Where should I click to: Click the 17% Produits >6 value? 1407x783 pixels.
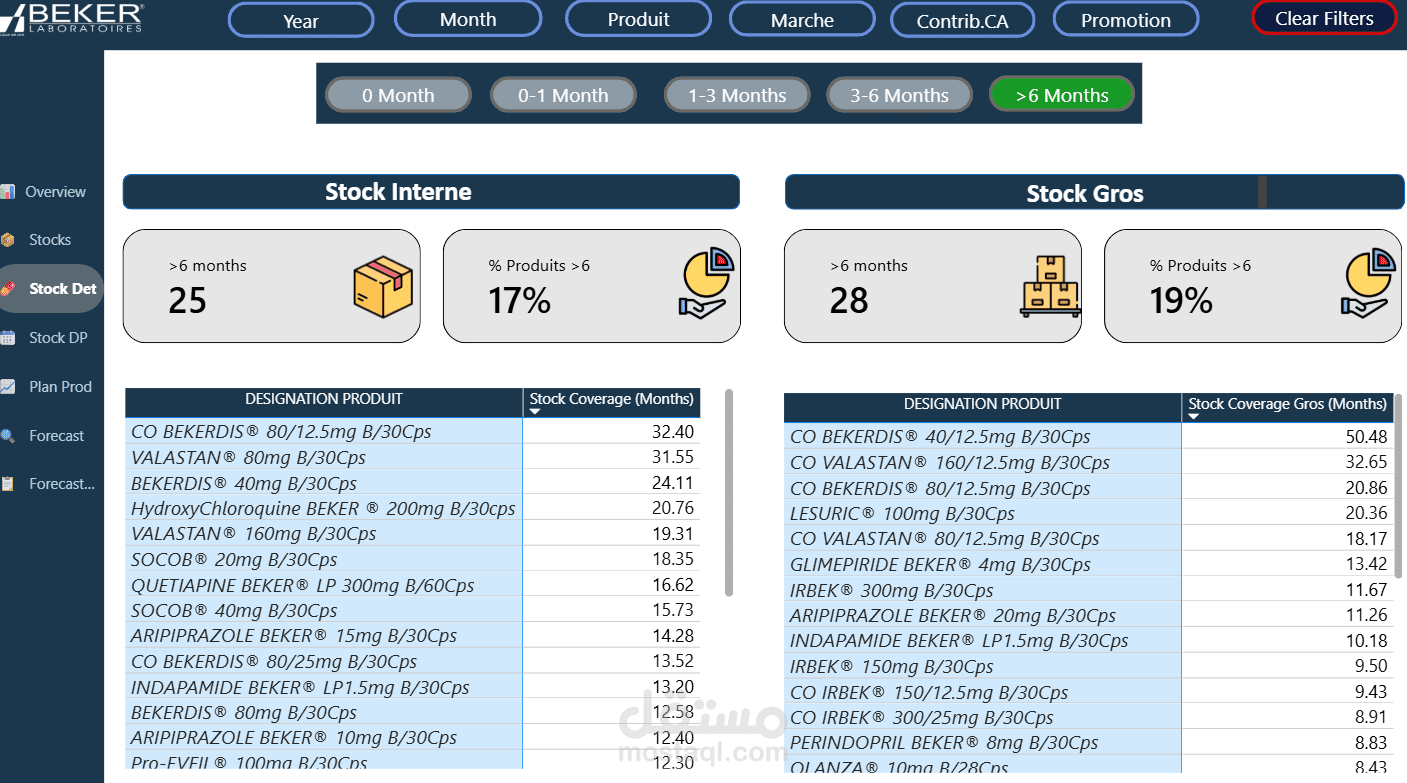pyautogui.click(x=520, y=301)
